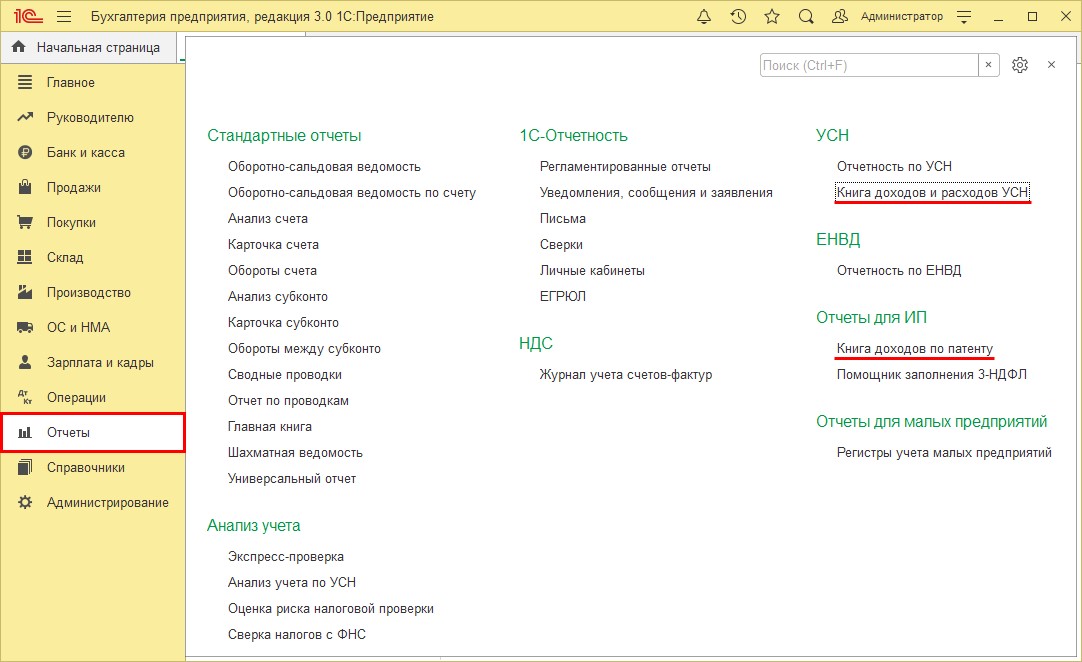This screenshot has height=662, width=1082.
Task: Open the Сверки link
Action: tap(561, 244)
